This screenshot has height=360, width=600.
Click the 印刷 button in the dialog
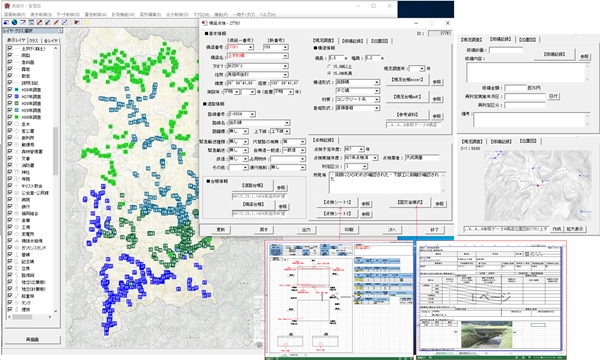point(349,230)
